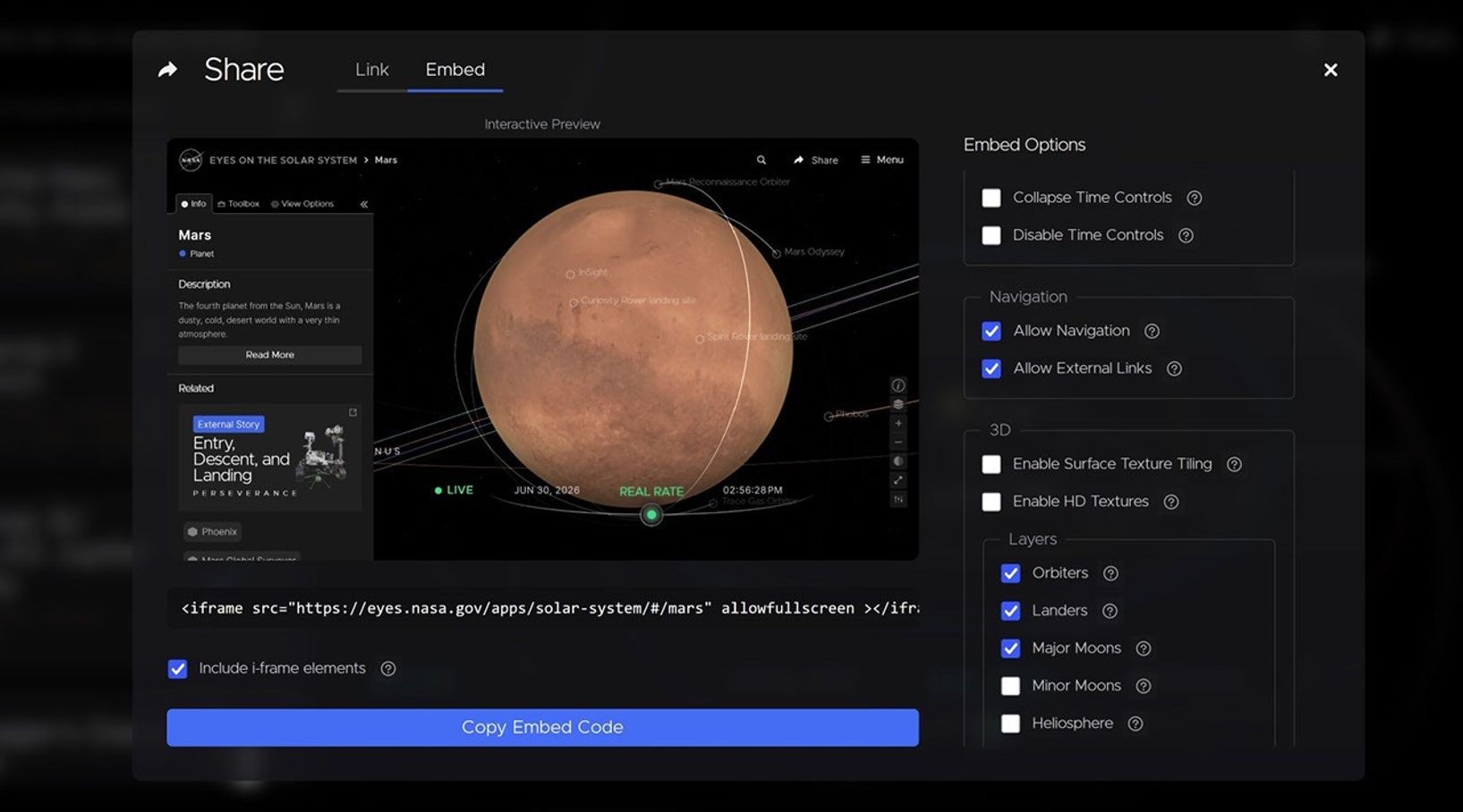Uncheck the Orbiters layer
Image resolution: width=1463 pixels, height=812 pixels.
pos(1010,573)
